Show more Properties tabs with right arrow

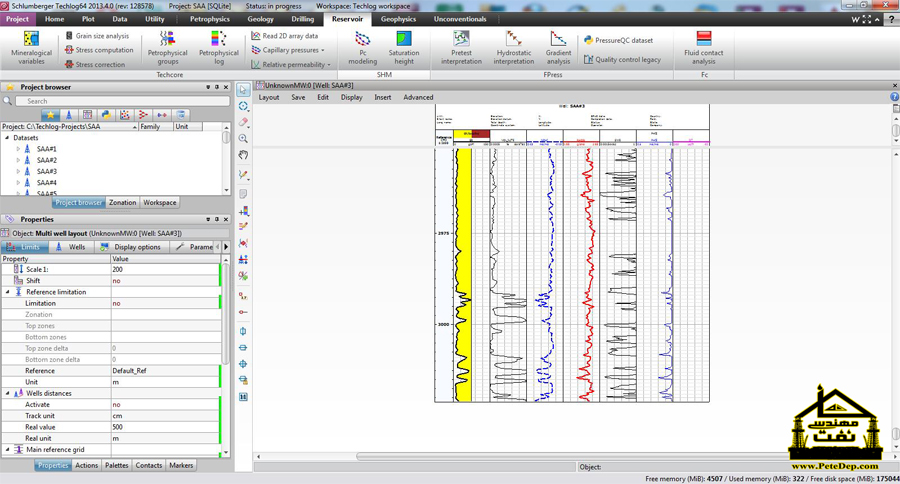[x=226, y=247]
